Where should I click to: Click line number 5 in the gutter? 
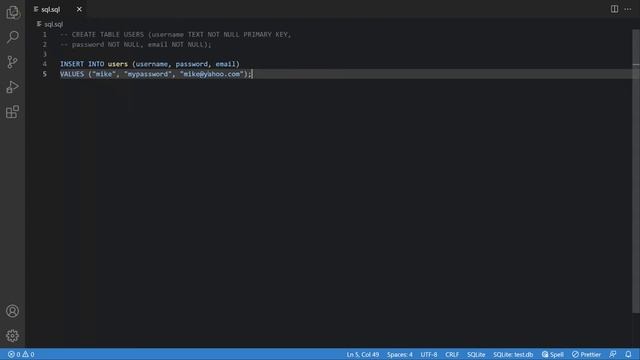pyautogui.click(x=45, y=74)
